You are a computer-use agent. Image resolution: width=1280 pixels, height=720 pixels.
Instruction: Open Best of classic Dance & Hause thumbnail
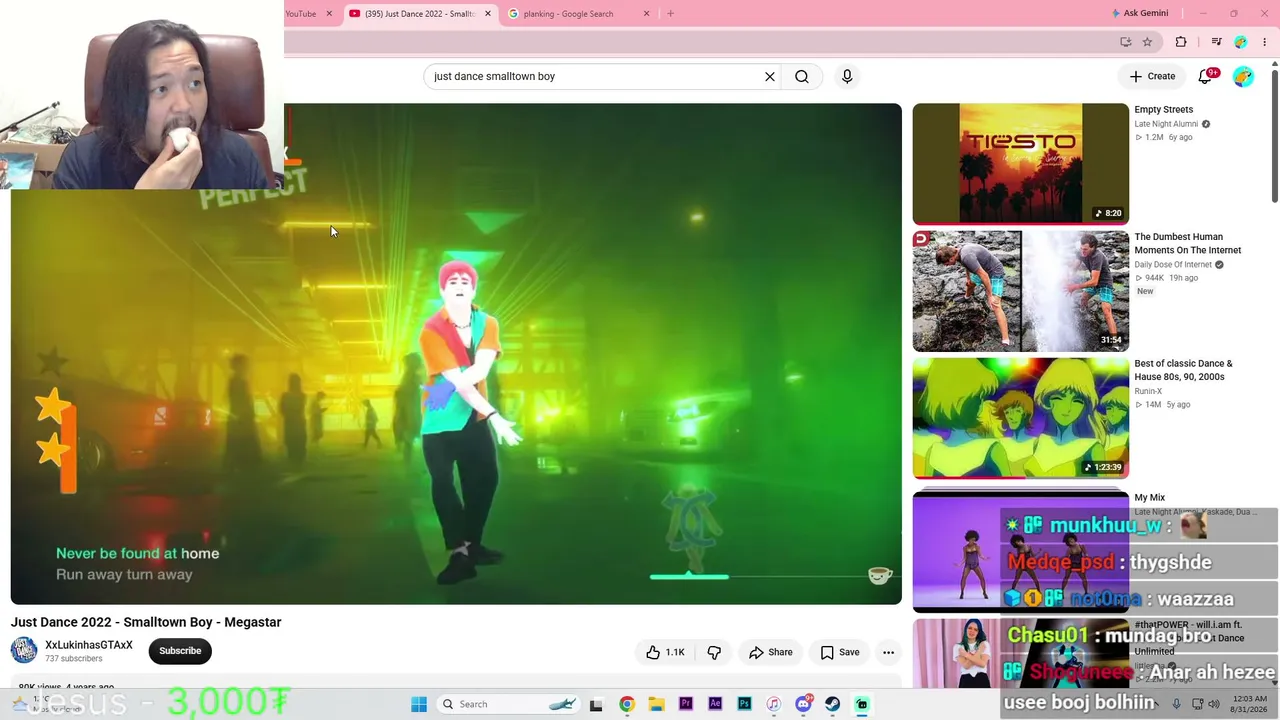click(1020, 418)
